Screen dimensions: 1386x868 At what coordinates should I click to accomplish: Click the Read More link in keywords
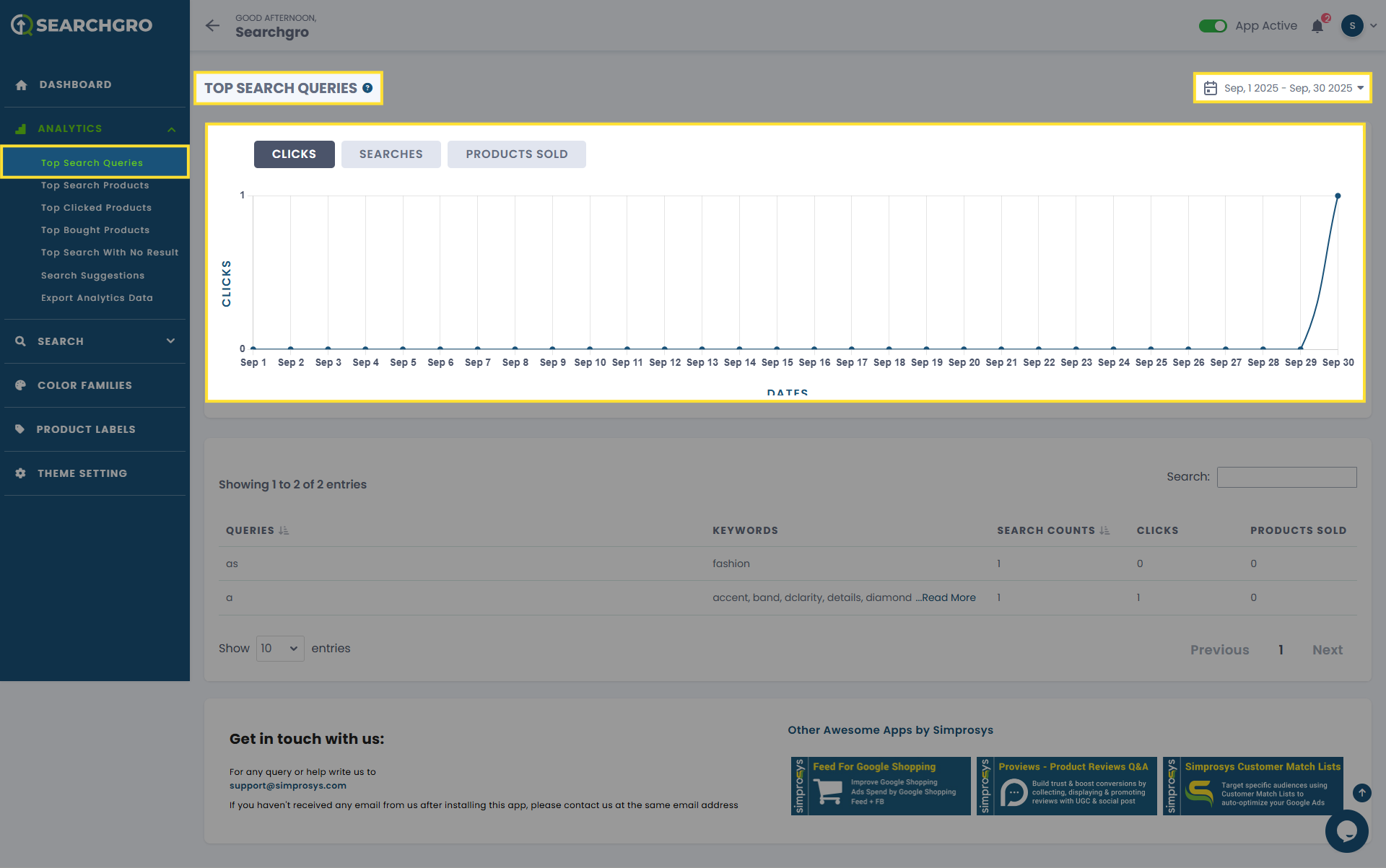pos(947,597)
